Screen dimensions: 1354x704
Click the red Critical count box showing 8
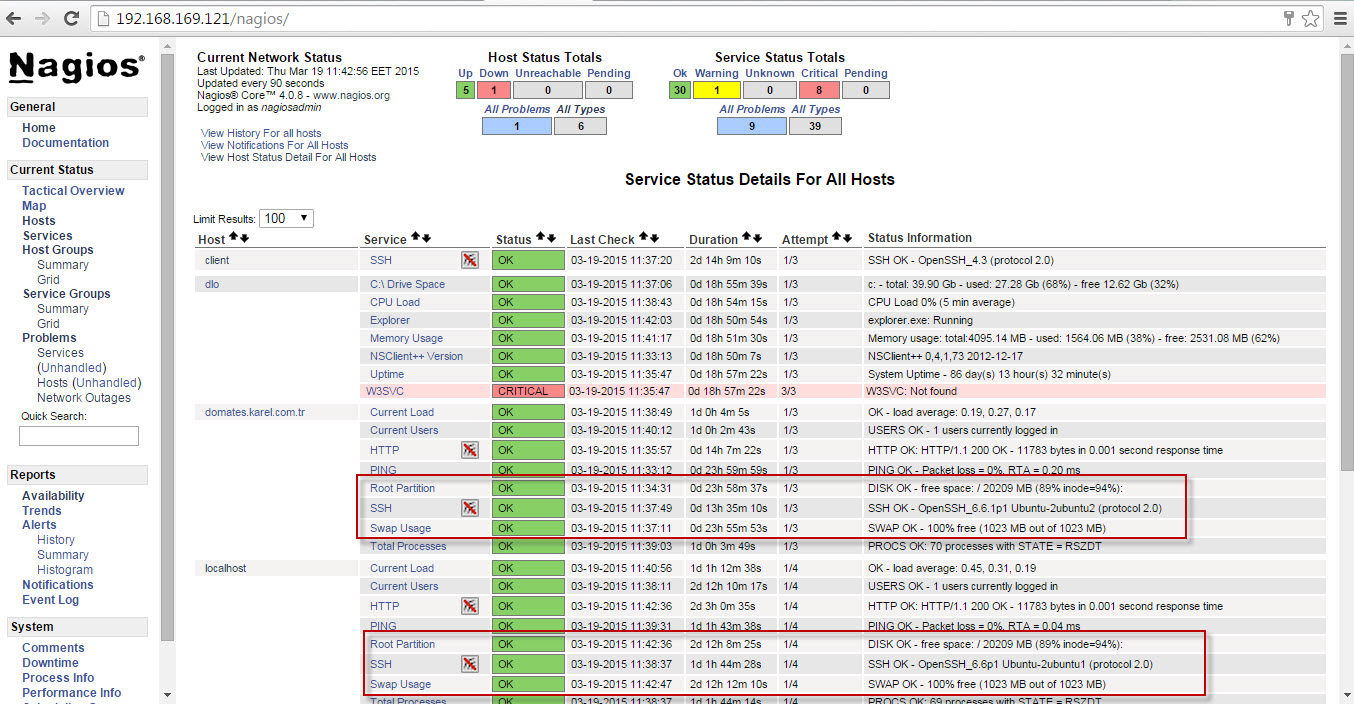[x=819, y=90]
